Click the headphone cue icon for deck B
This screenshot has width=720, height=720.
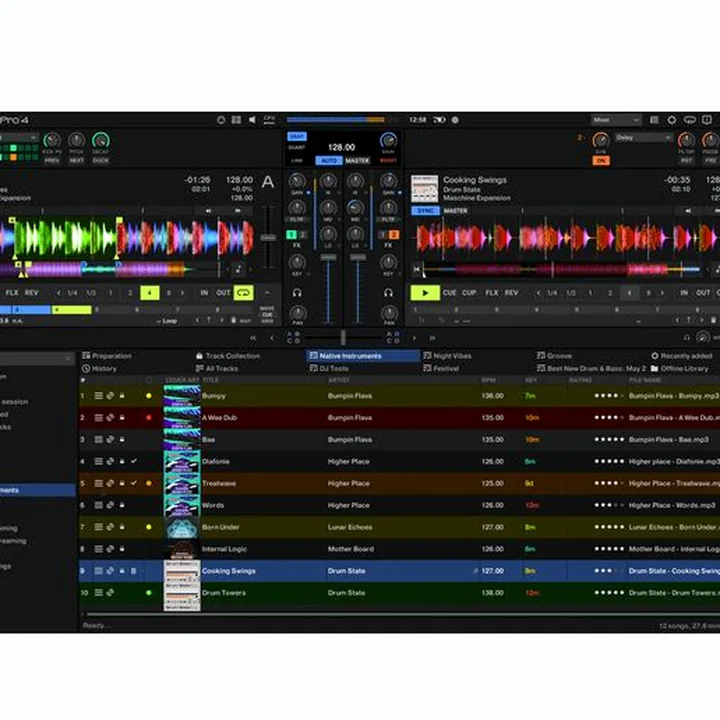(388, 292)
